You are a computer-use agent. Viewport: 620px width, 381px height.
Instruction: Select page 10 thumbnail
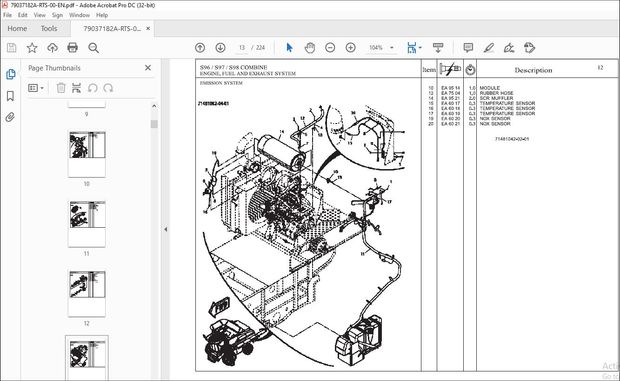coord(87,154)
